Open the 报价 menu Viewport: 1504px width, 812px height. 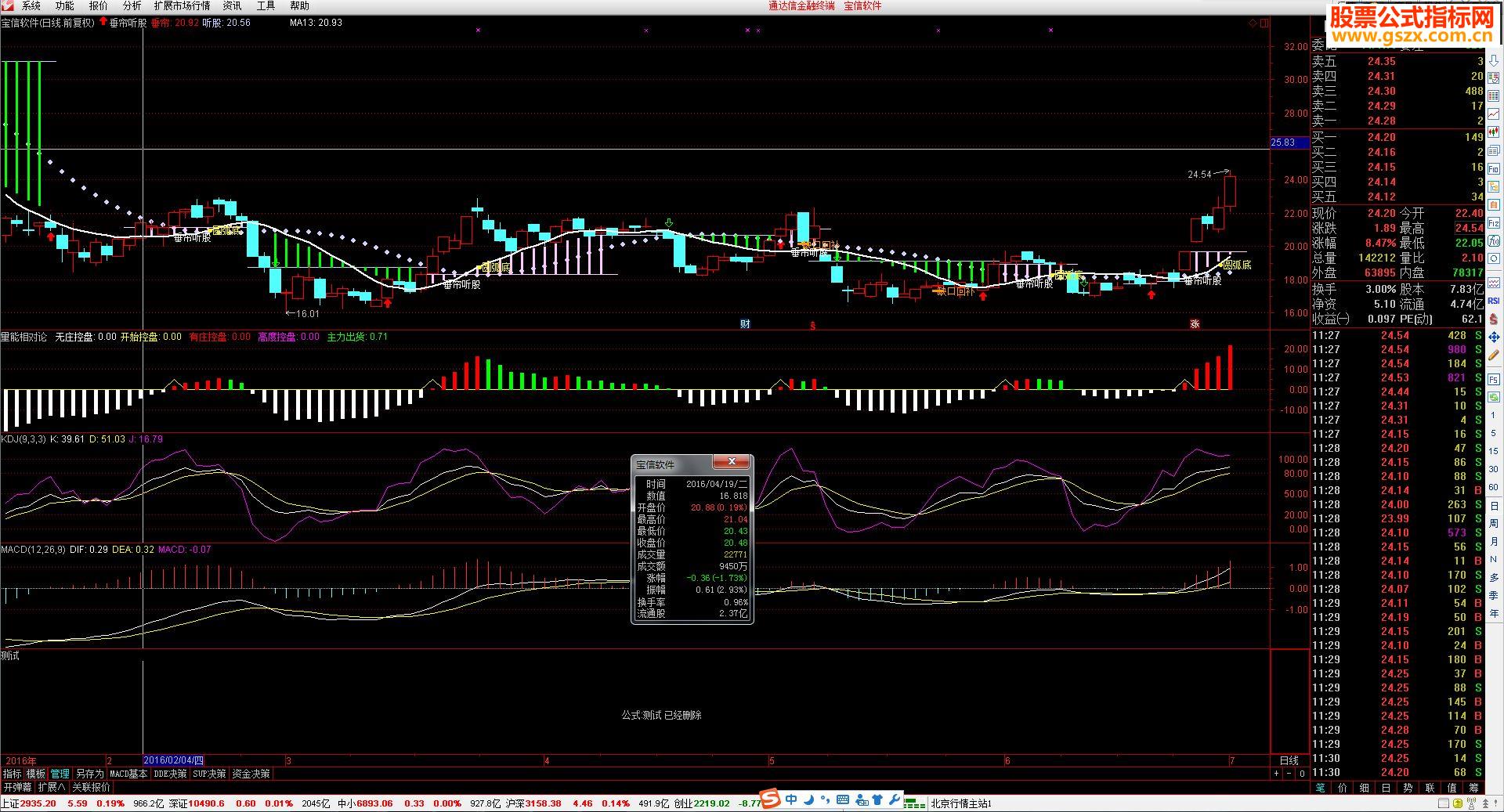tap(99, 6)
